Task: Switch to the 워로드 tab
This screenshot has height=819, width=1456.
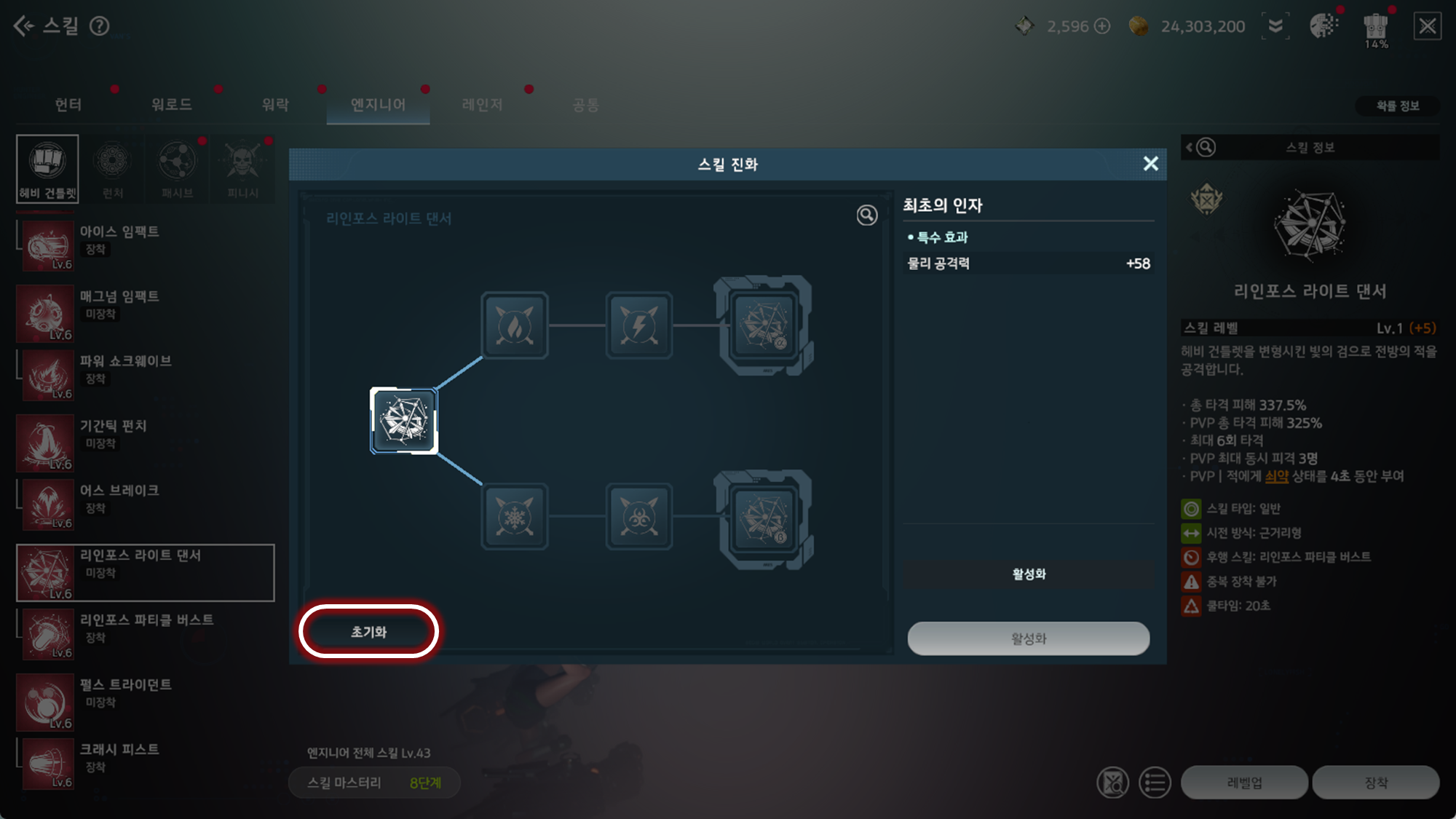Action: (171, 105)
